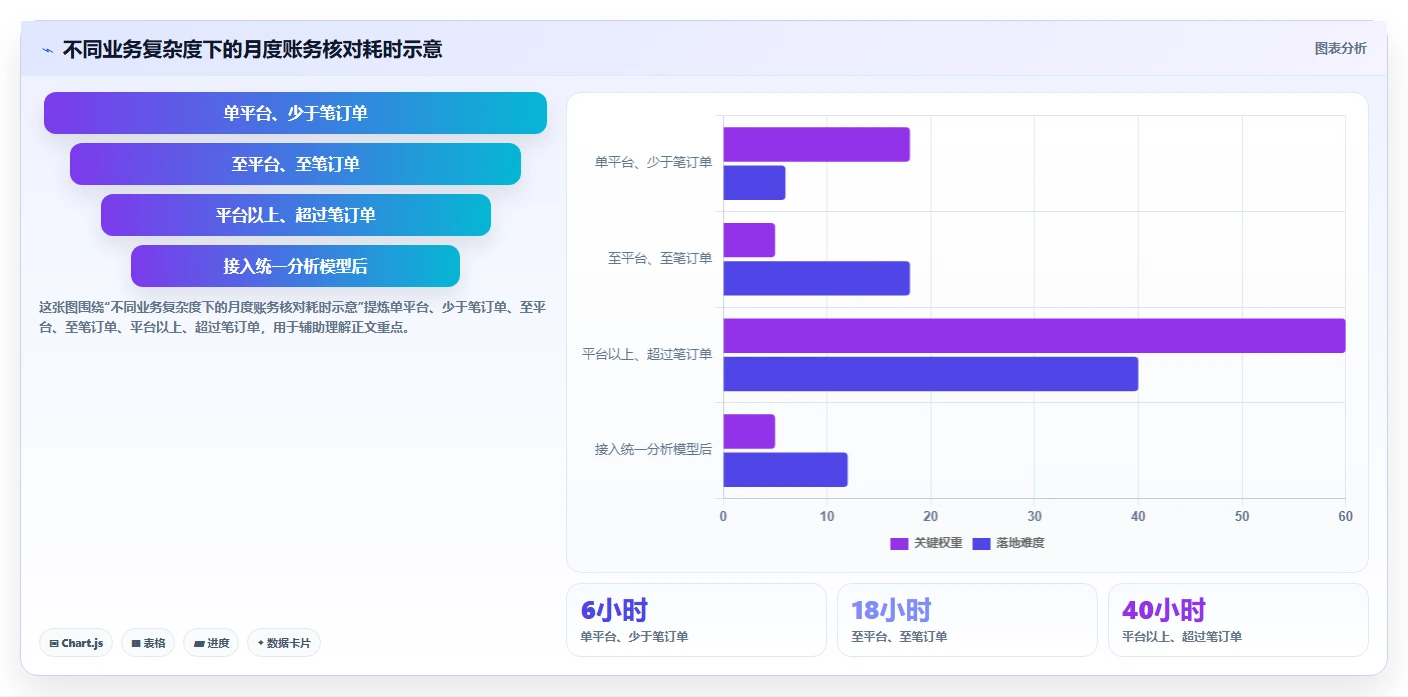Click the blue 落地难度 bar for 接入统一分析模型后

[785, 470]
